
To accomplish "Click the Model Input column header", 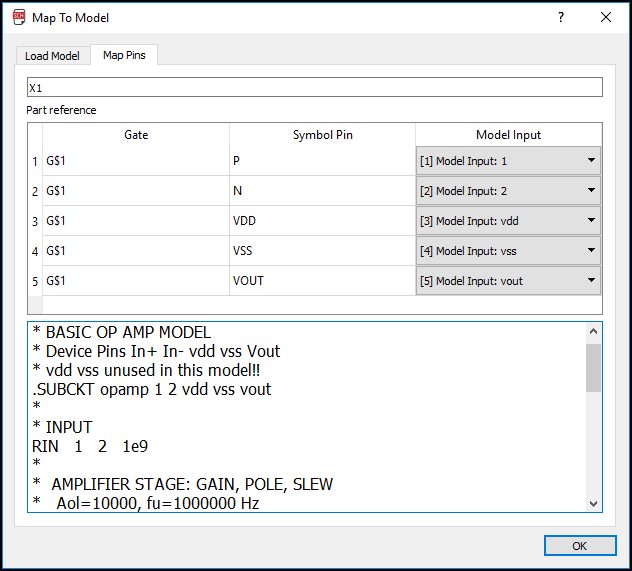I will [508, 135].
